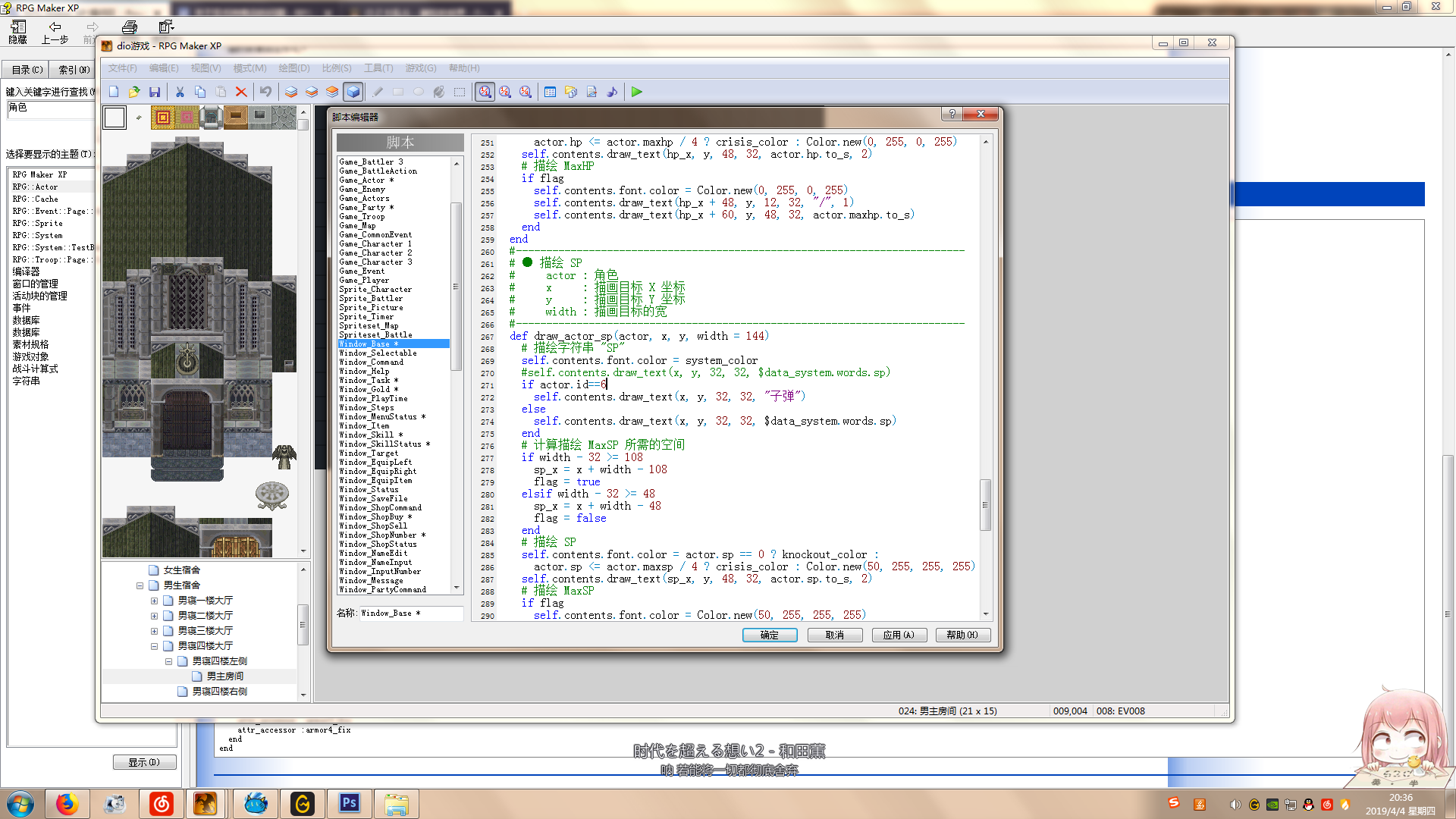Open the Database icon in the toolbar

click(551, 92)
